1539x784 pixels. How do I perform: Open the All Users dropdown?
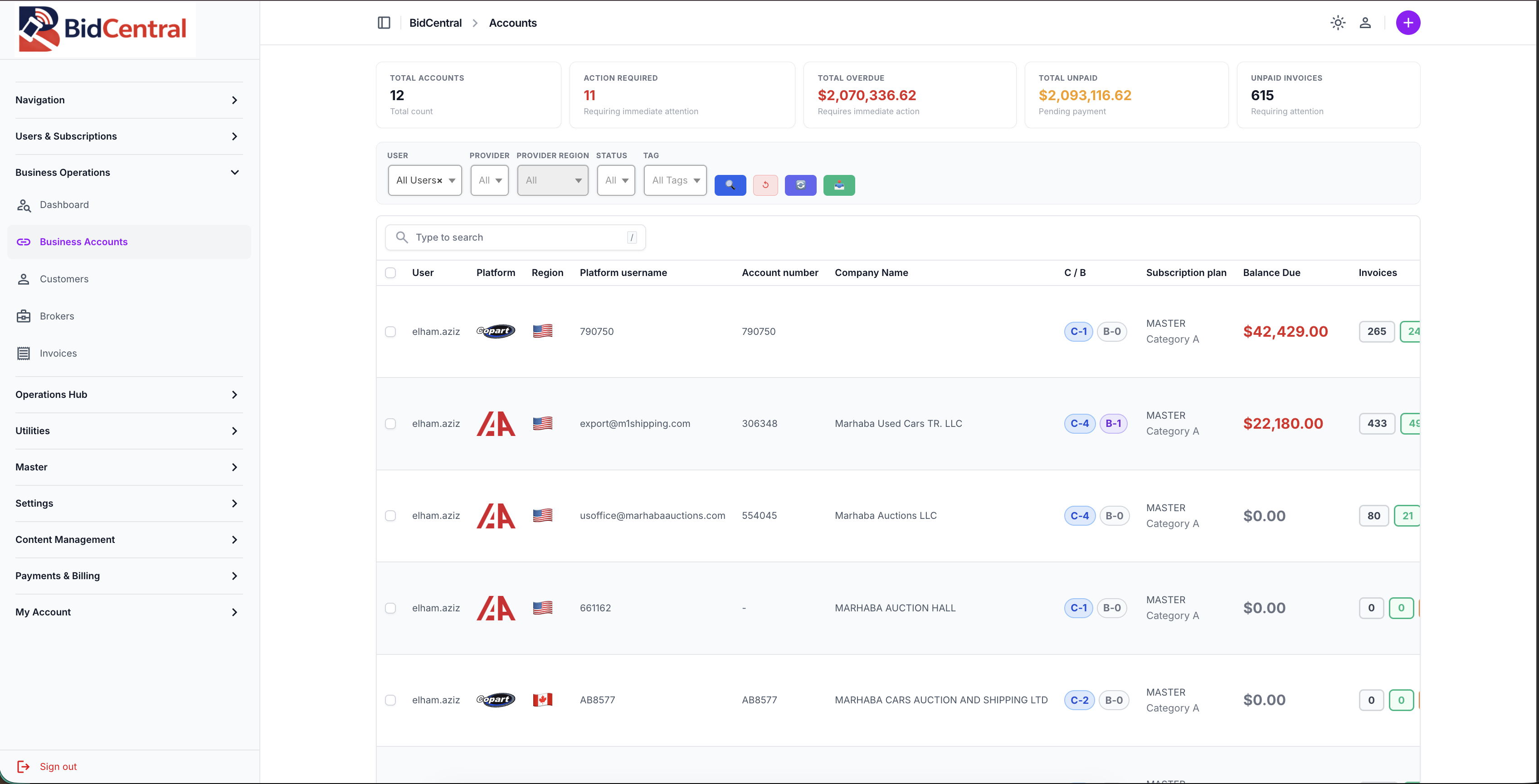coord(425,180)
